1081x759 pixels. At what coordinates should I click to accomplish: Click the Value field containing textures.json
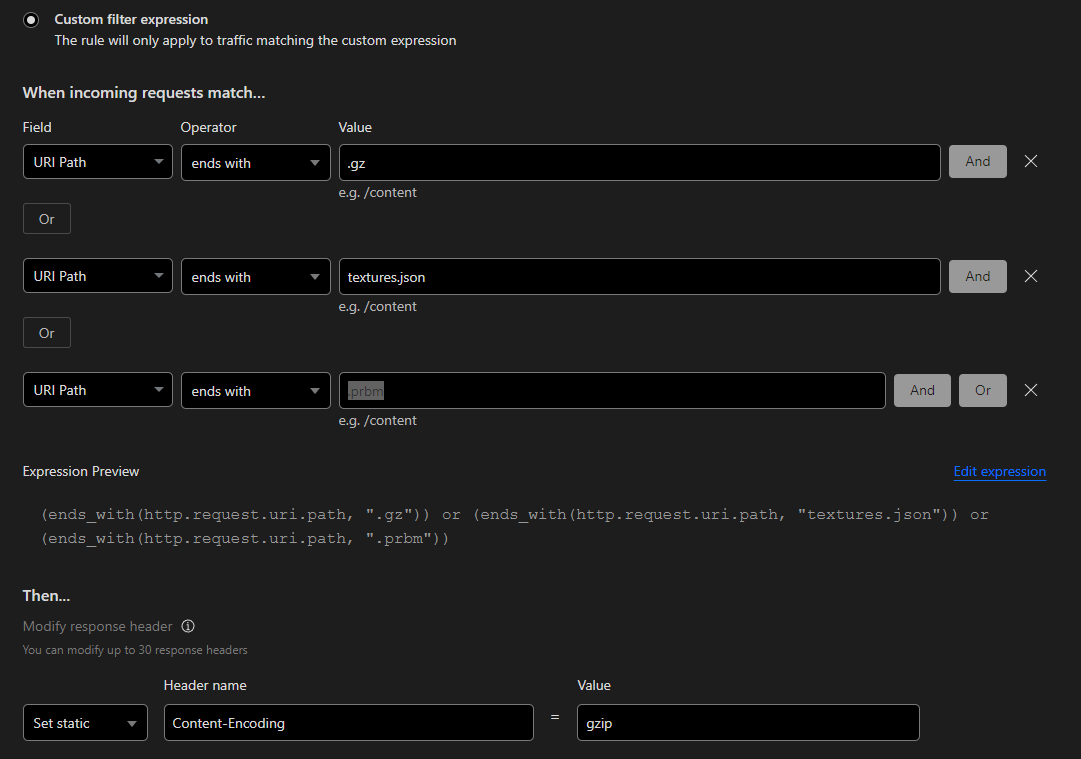pos(639,277)
